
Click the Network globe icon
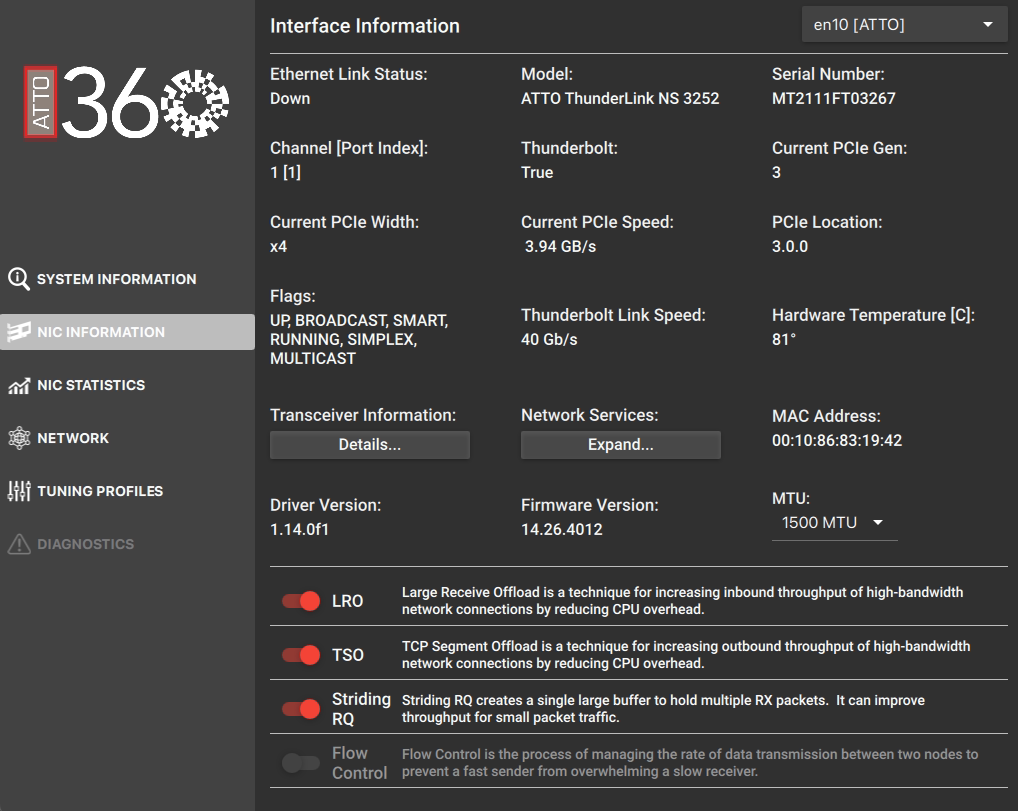[x=19, y=438]
